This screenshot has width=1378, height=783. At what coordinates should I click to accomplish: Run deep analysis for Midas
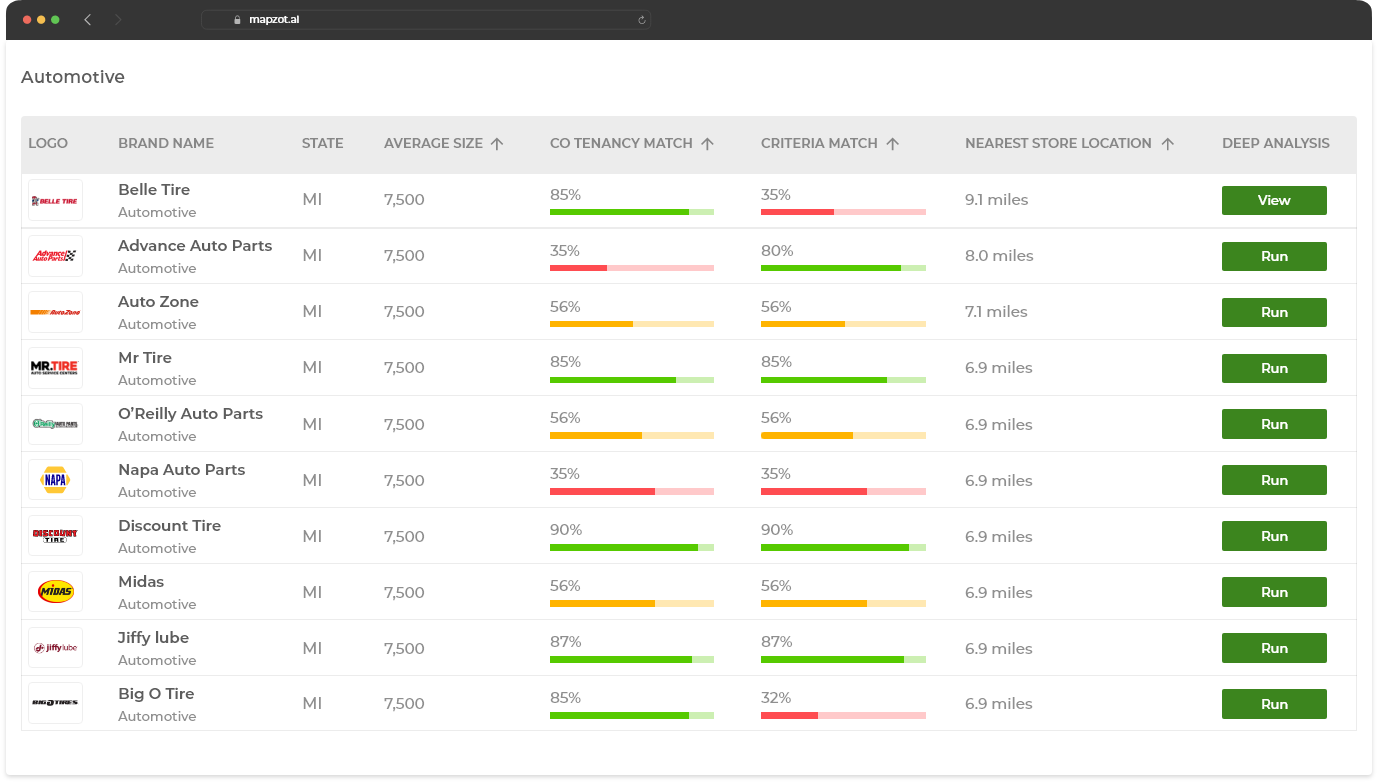coord(1274,592)
